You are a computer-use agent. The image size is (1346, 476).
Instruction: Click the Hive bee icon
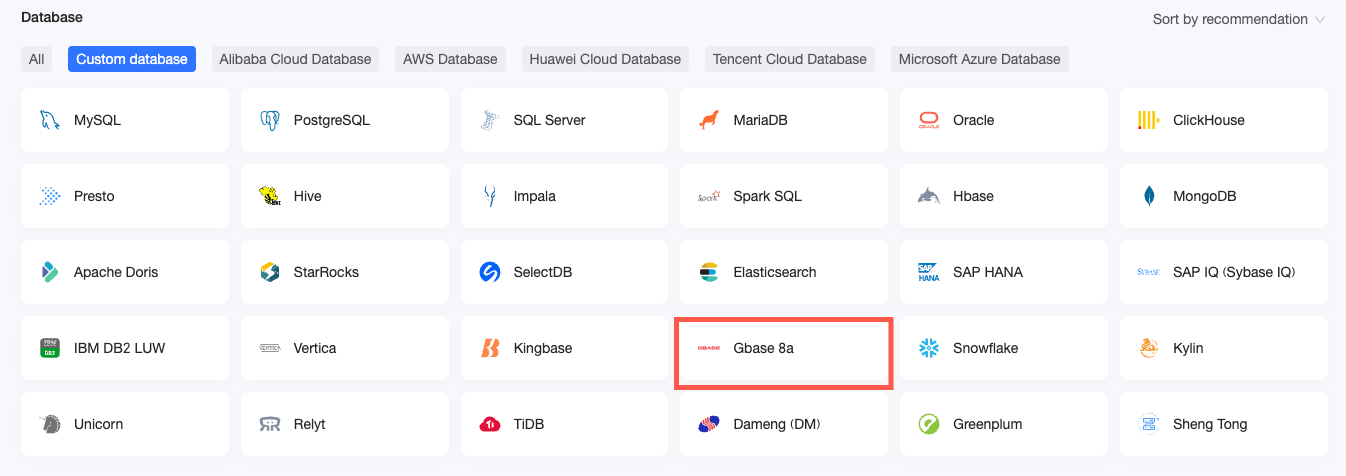(269, 196)
